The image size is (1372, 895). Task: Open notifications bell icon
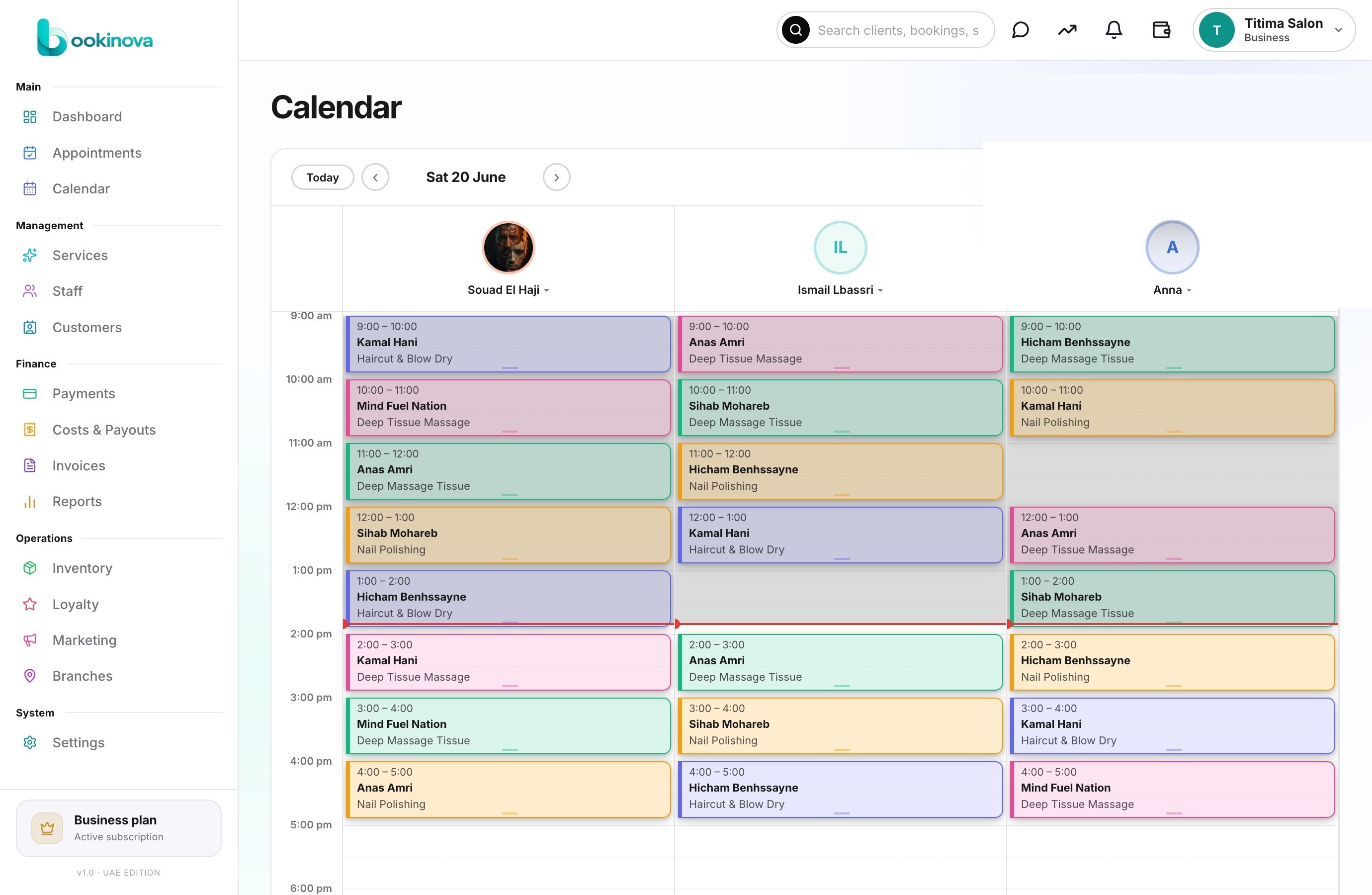coord(1114,30)
